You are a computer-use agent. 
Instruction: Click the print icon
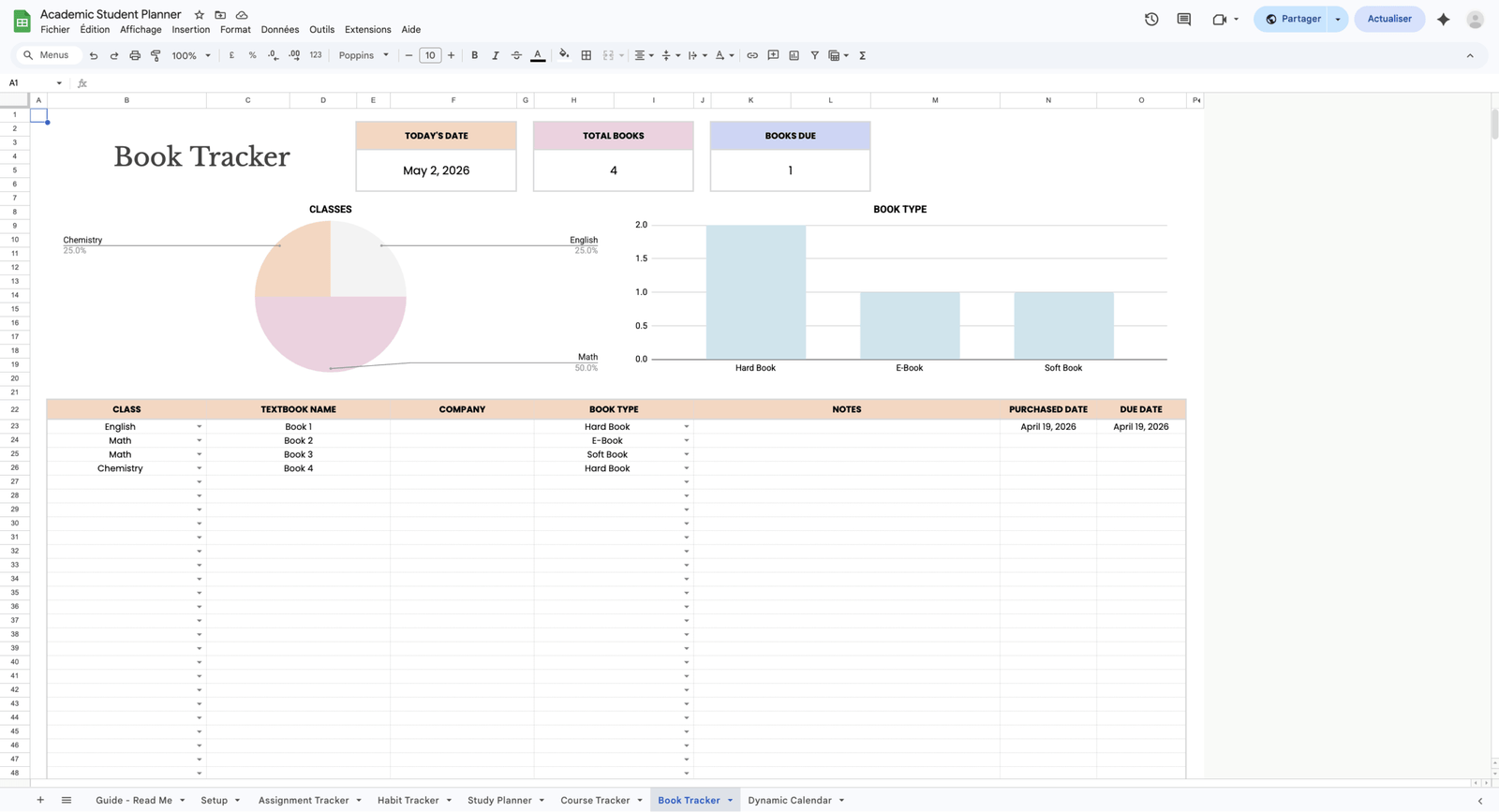(x=135, y=56)
